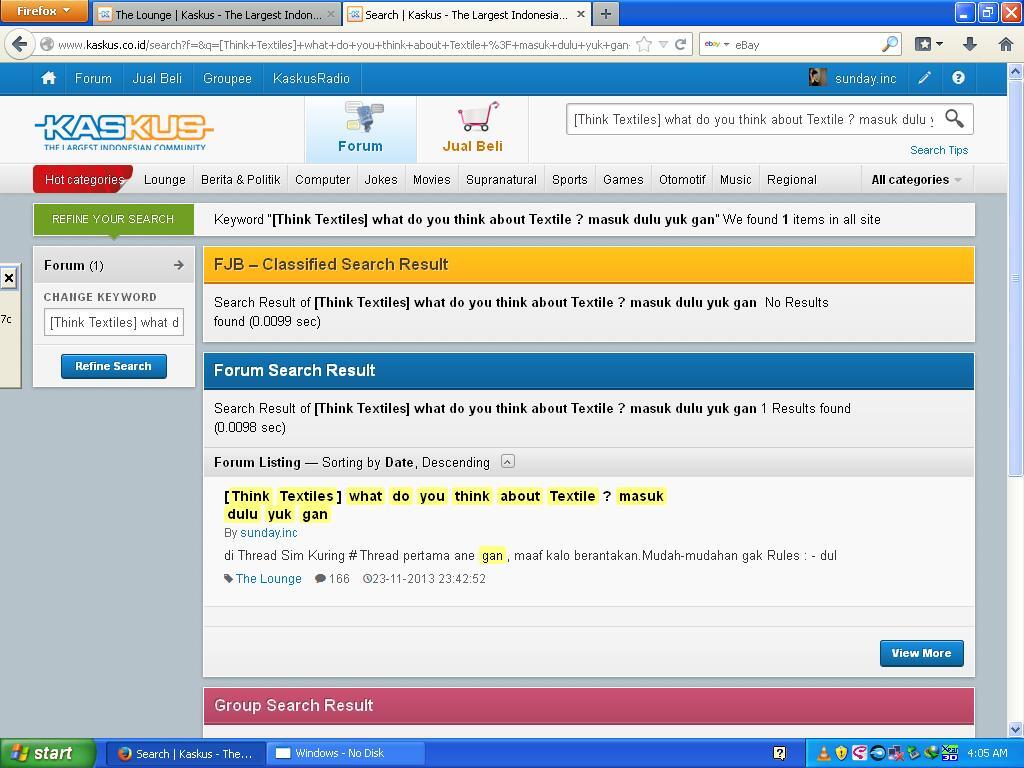Open Music category
This screenshot has height=768, width=1024.
pos(735,180)
